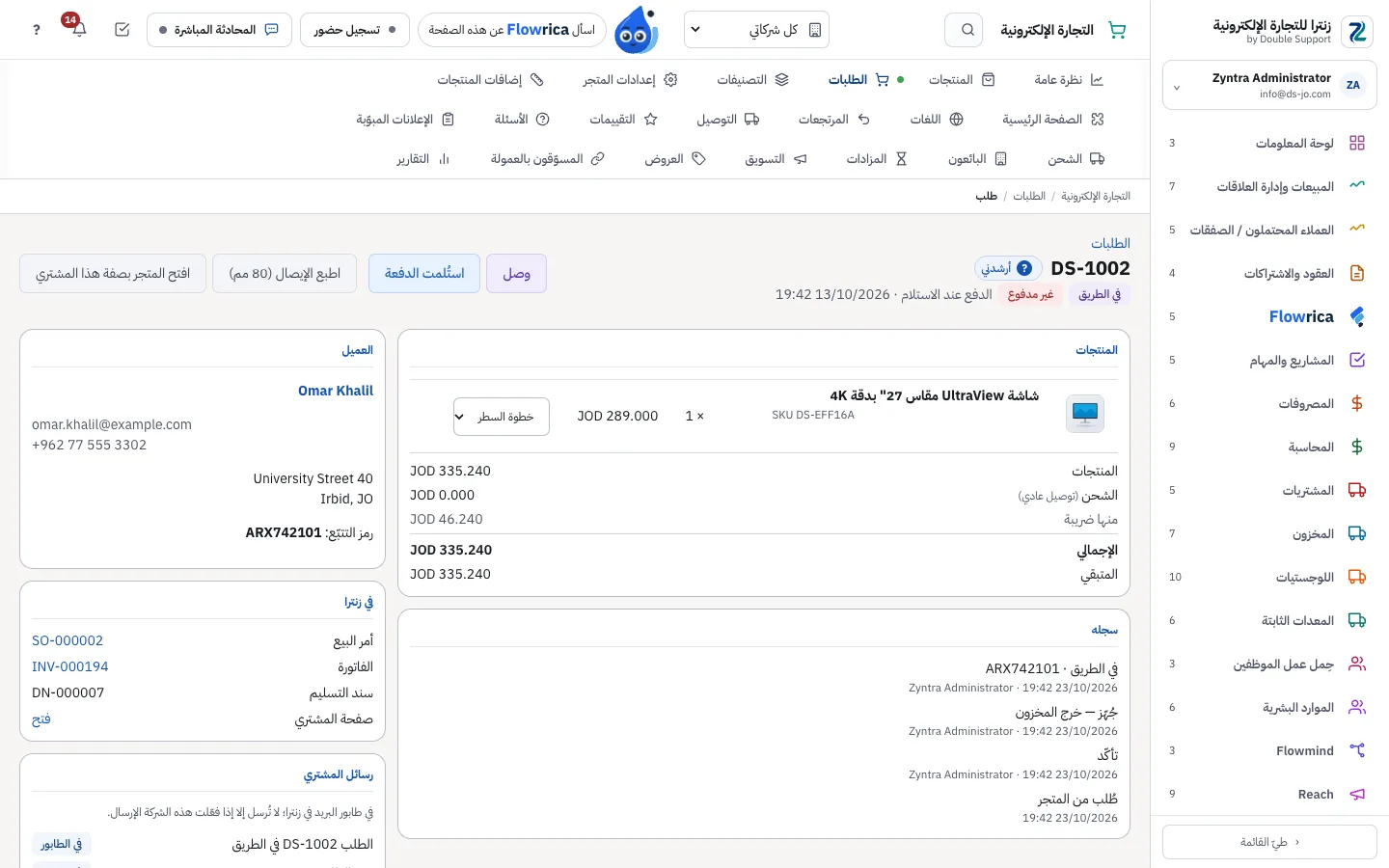Click فتح link for buyer page
The height and width of the screenshot is (868, 1389).
(x=41, y=719)
